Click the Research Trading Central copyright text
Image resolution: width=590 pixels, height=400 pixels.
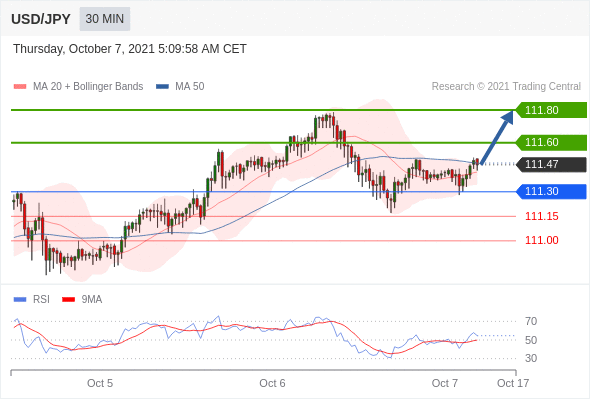(506, 87)
